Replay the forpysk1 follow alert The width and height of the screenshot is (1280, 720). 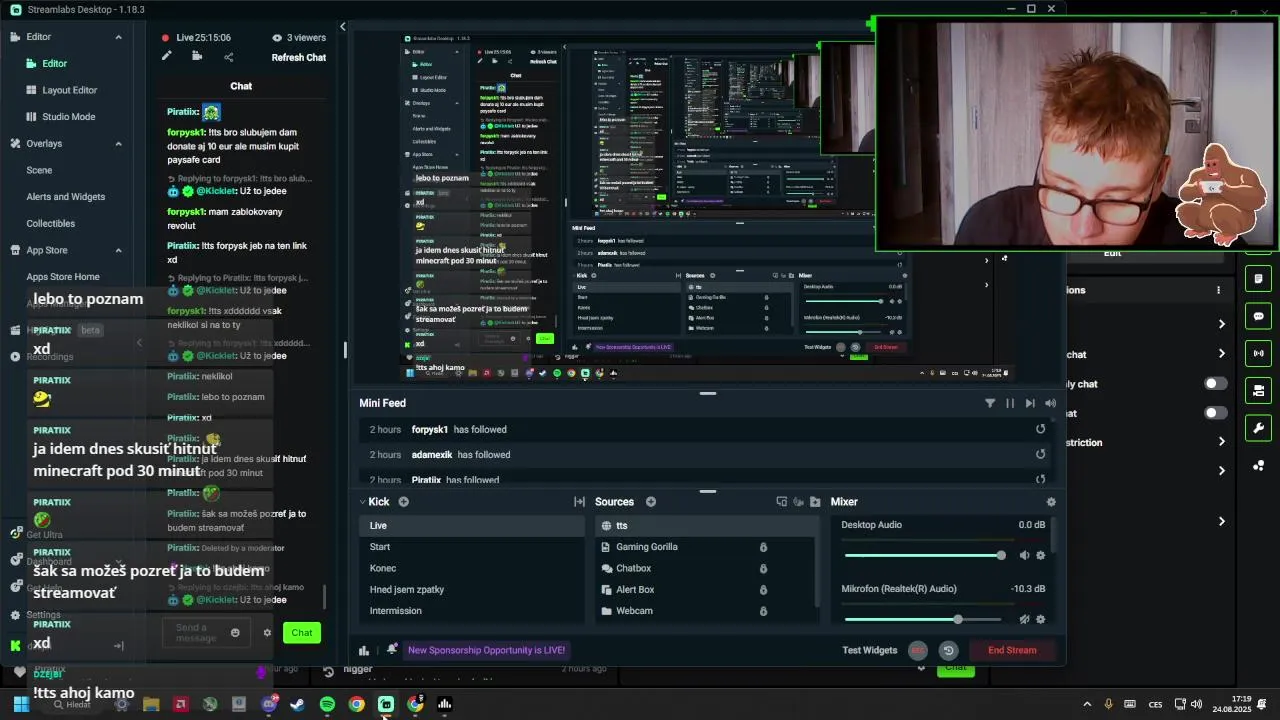1040,429
